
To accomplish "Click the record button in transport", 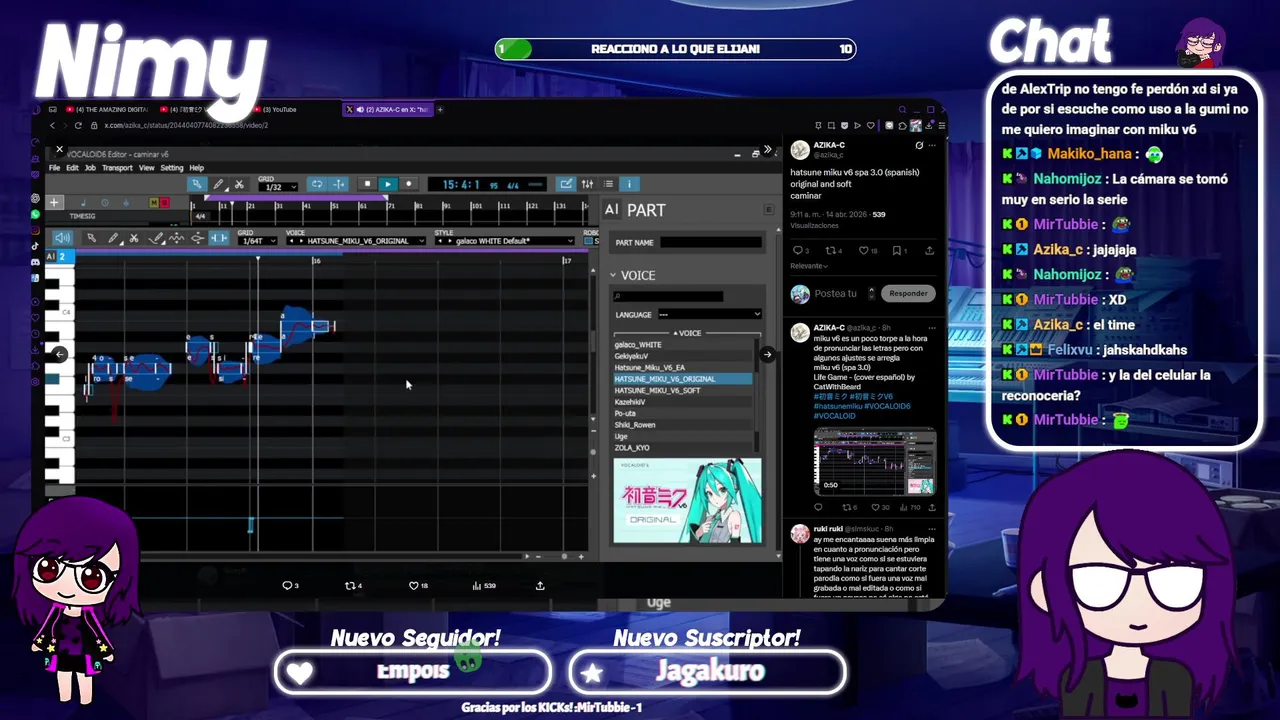I will click(408, 184).
